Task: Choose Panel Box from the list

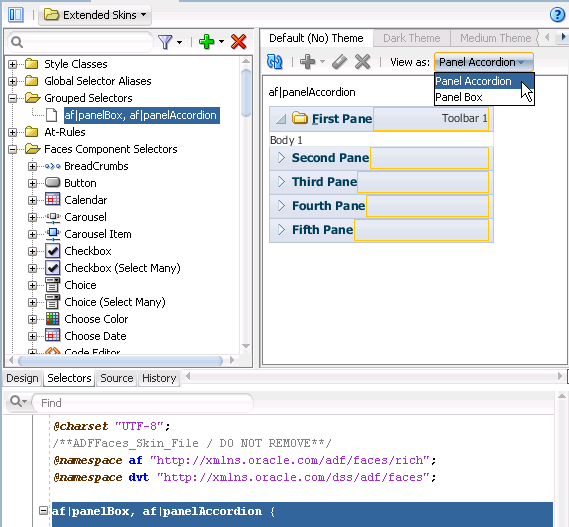Action: click(x=484, y=97)
